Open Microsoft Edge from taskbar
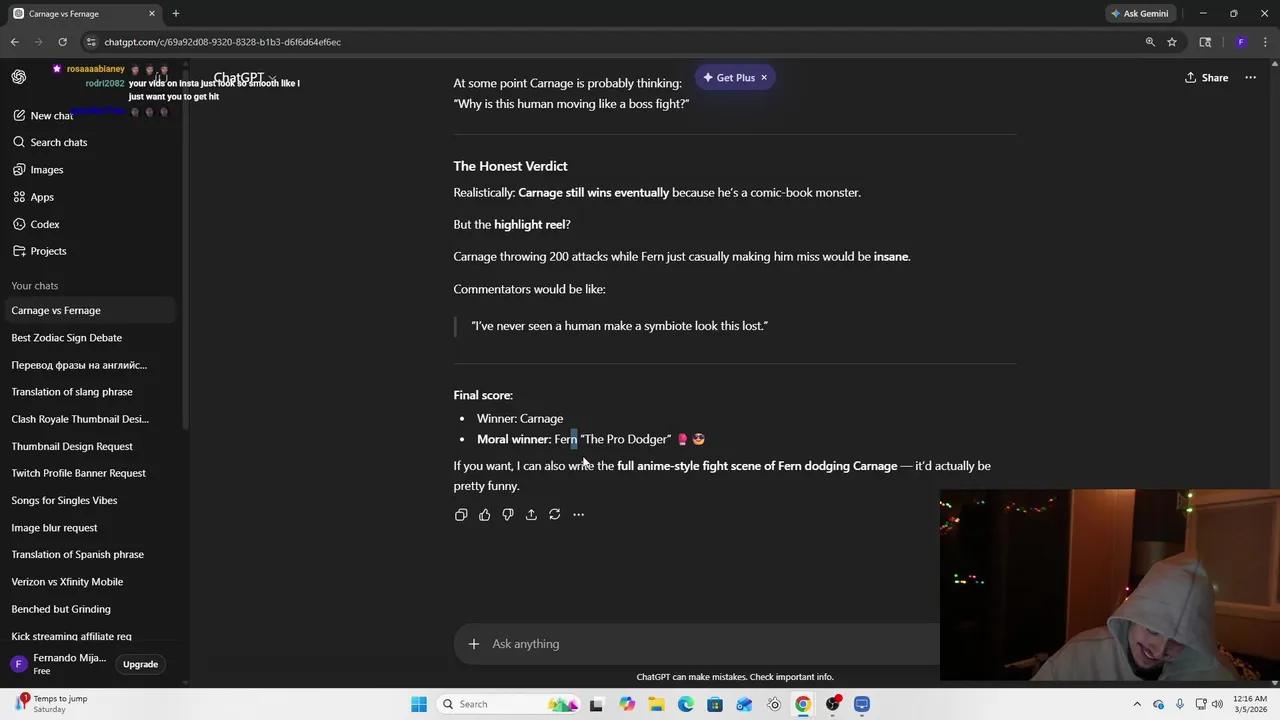Screen dimensions: 1280x720 [686, 704]
